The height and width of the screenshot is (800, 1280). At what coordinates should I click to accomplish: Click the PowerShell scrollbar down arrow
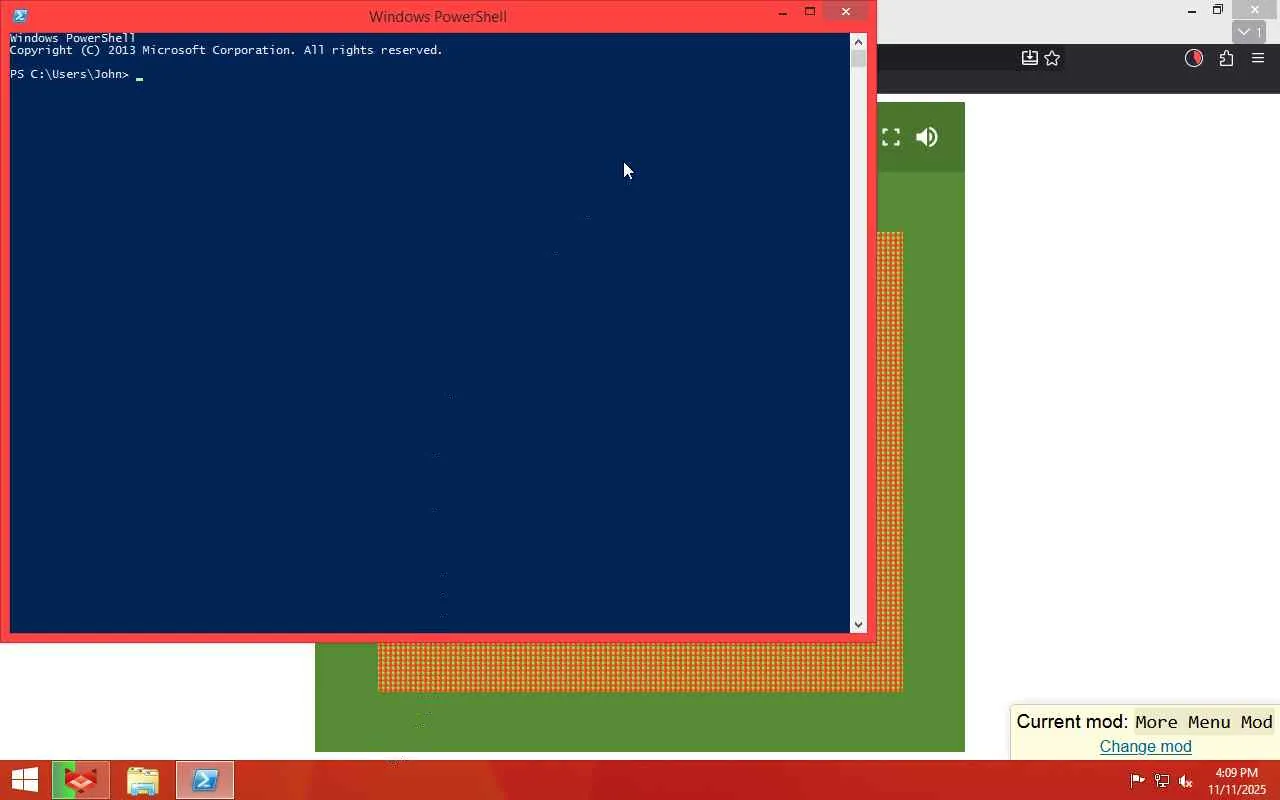point(858,624)
